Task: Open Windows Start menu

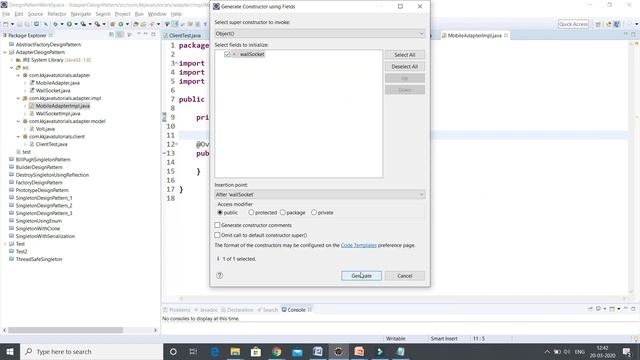Action: tap(10, 351)
